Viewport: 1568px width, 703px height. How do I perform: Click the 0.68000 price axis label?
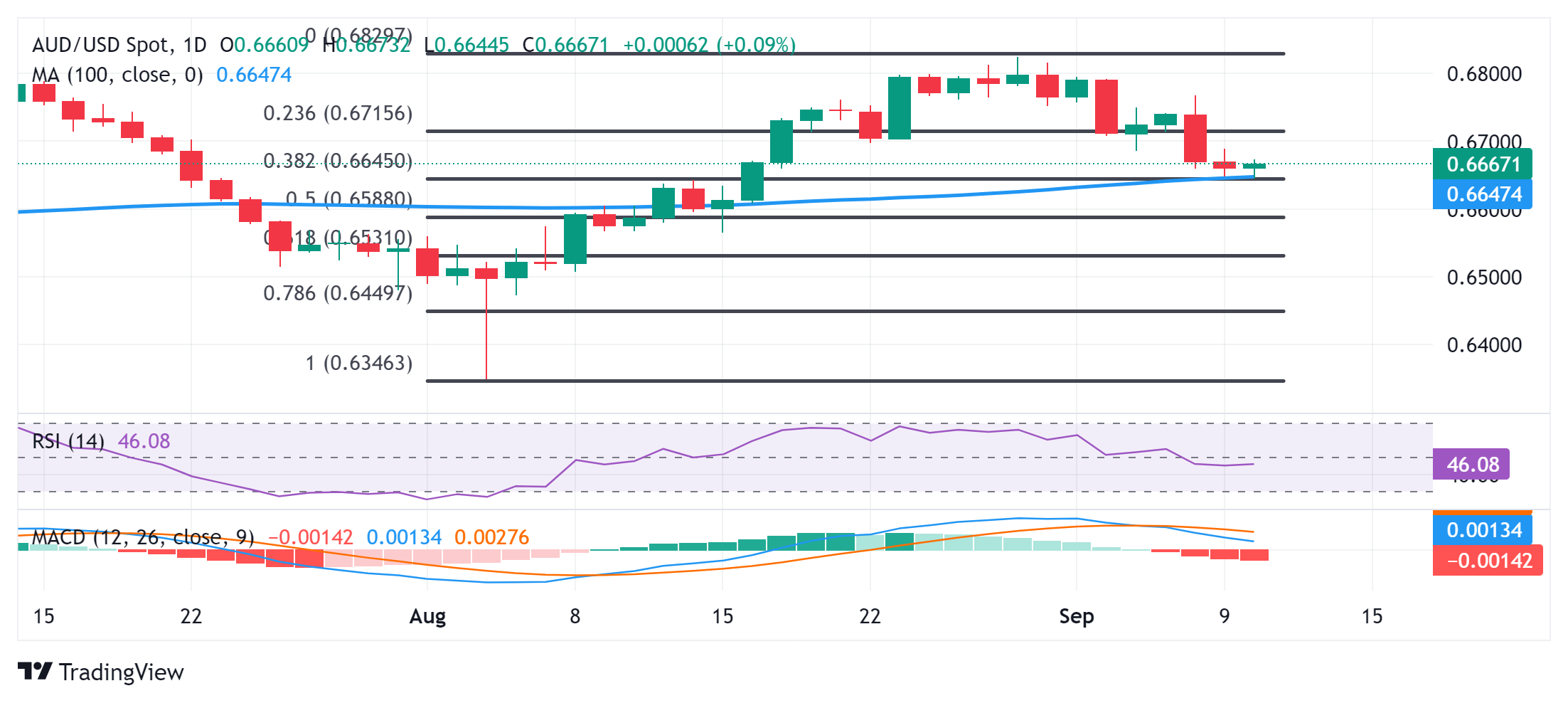(1484, 74)
